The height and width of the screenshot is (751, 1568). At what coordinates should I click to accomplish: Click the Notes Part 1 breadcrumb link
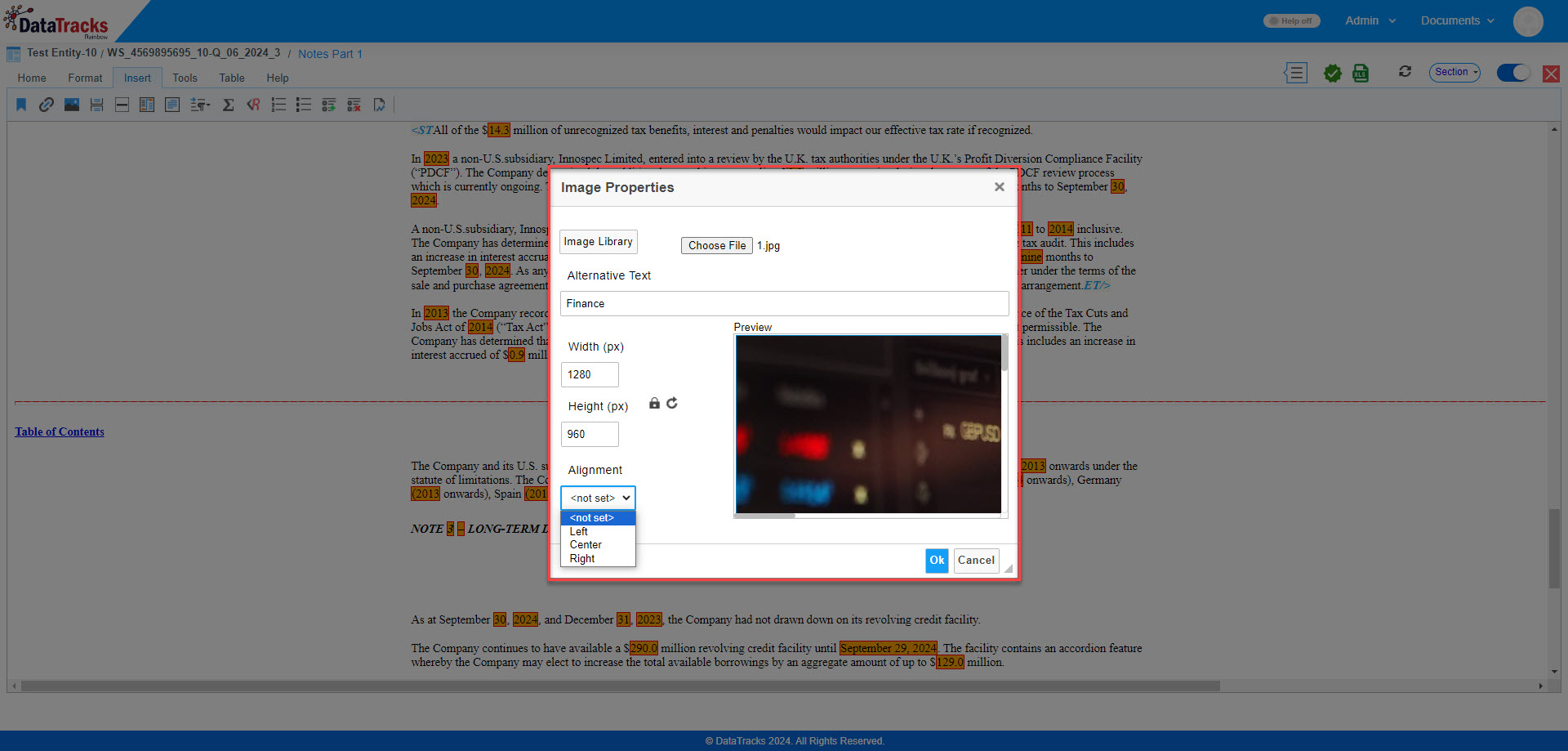(x=330, y=54)
